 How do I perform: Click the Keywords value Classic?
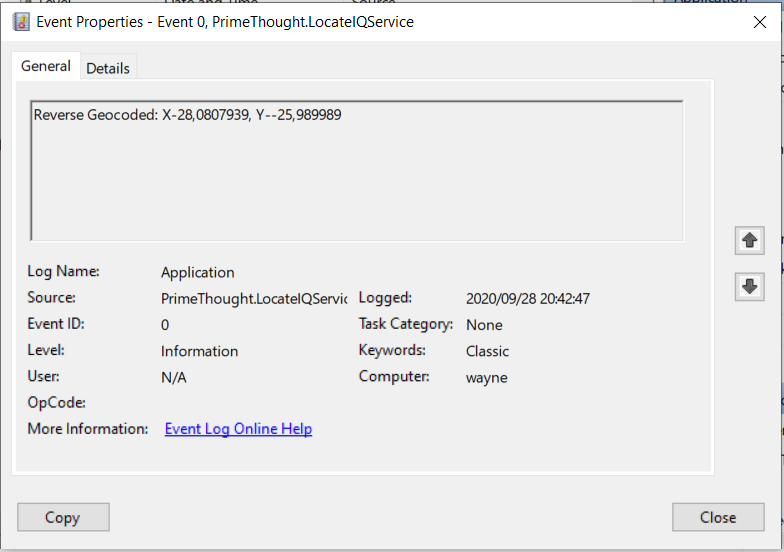(x=487, y=351)
